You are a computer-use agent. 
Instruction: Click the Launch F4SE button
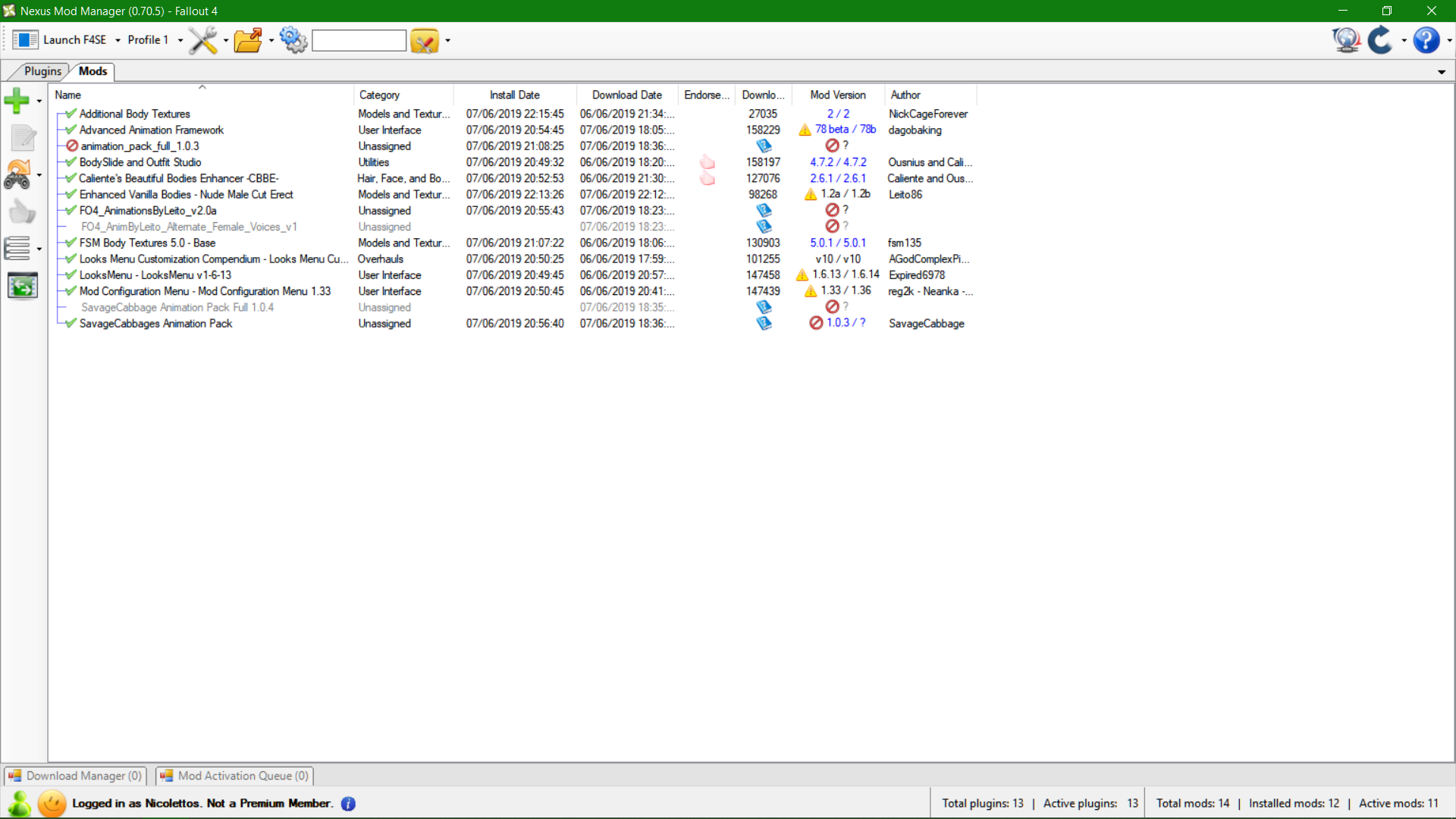click(60, 40)
